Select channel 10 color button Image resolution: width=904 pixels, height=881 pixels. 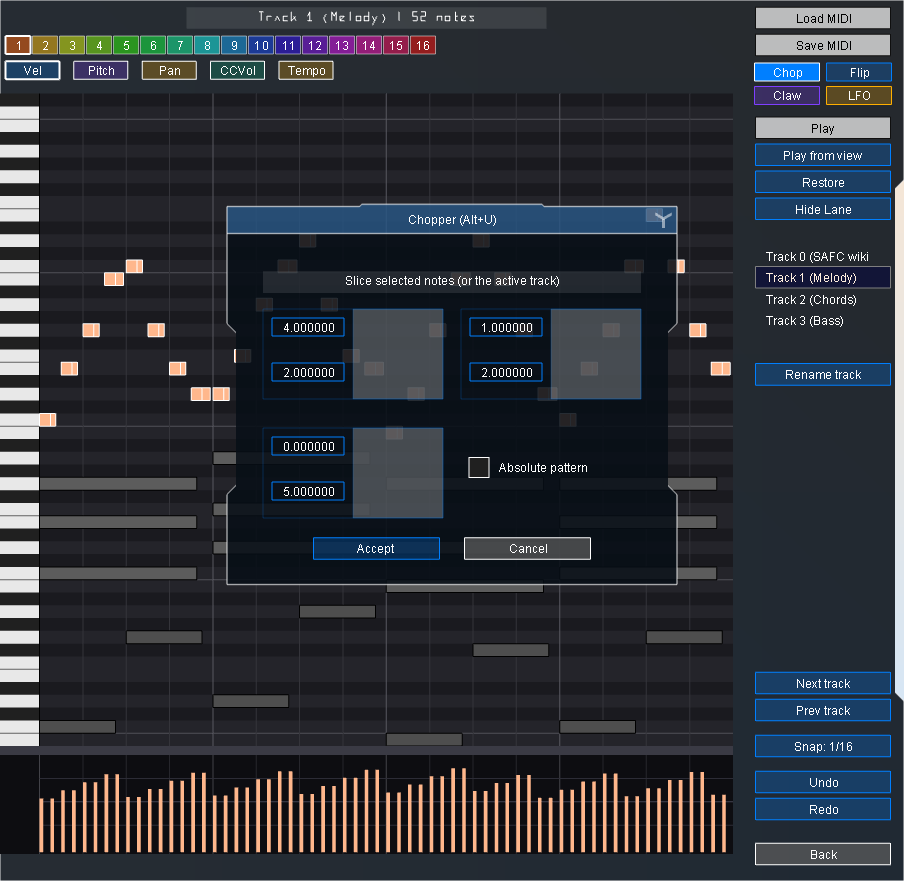point(261,45)
